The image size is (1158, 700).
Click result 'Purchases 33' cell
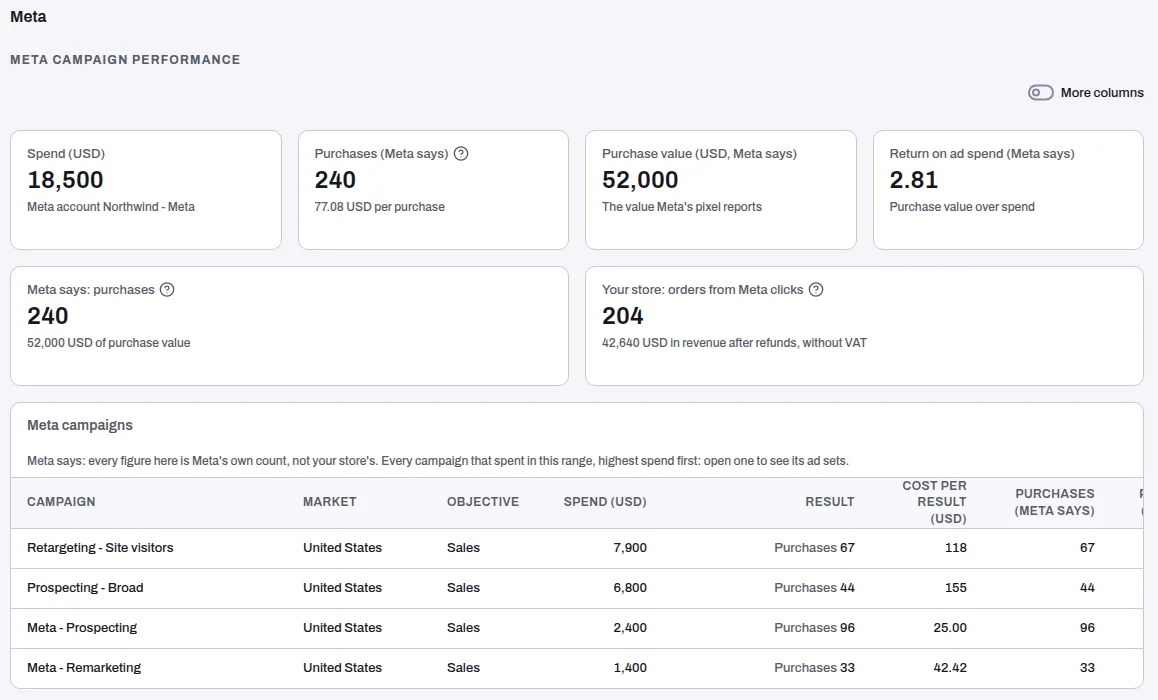click(814, 668)
